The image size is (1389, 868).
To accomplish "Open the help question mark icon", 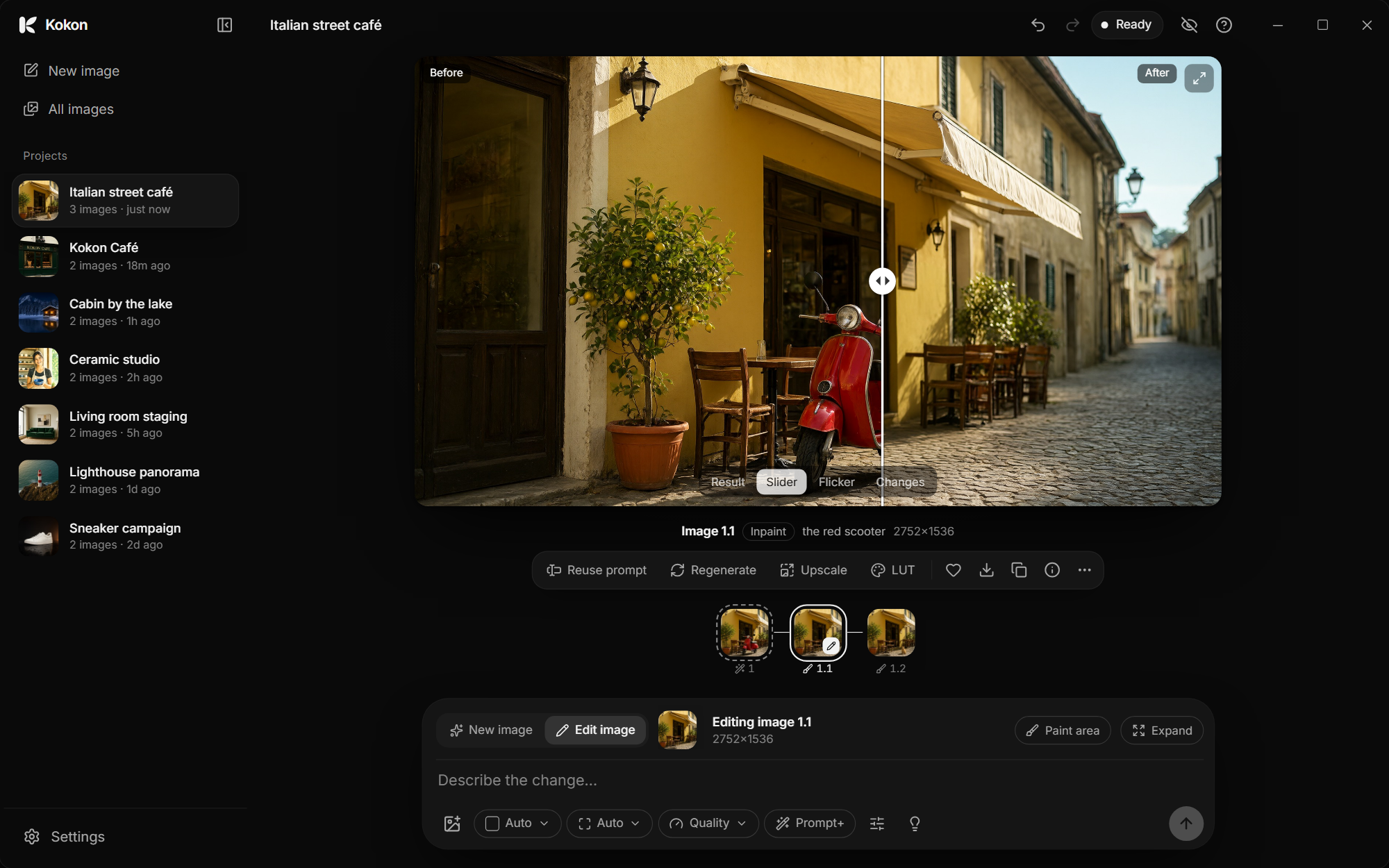I will pos(1224,25).
